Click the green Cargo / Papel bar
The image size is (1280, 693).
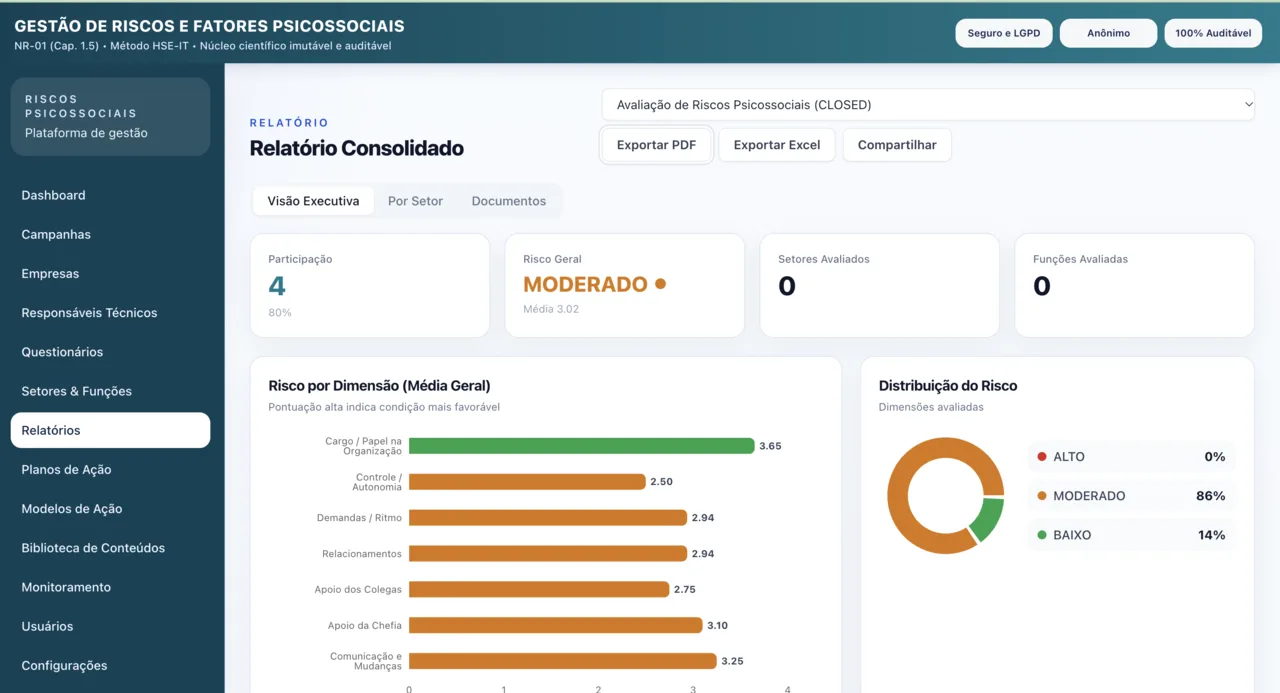click(581, 446)
